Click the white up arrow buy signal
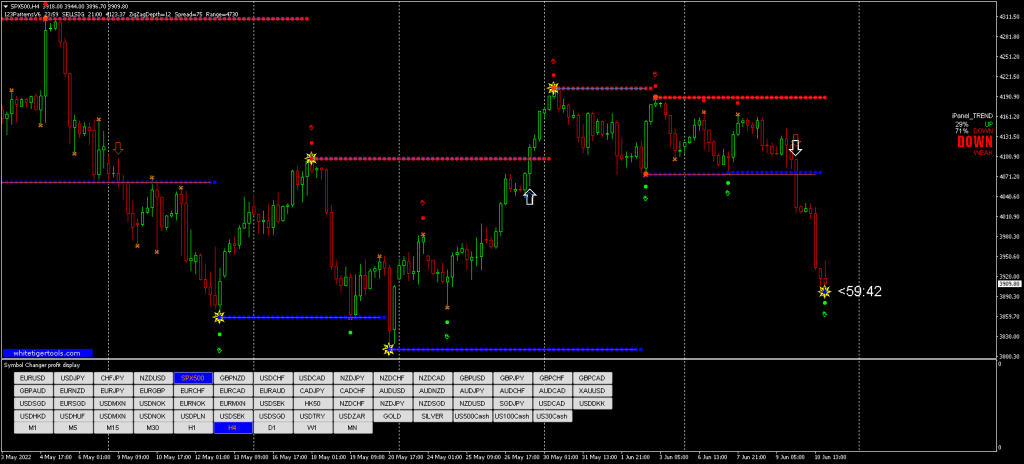 pos(529,196)
